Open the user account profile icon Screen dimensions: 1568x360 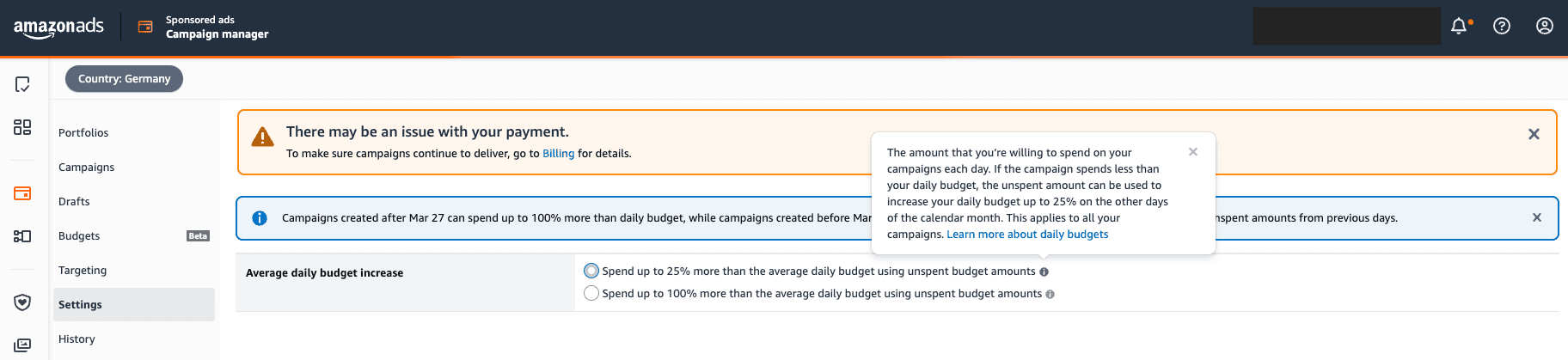pyautogui.click(x=1545, y=27)
